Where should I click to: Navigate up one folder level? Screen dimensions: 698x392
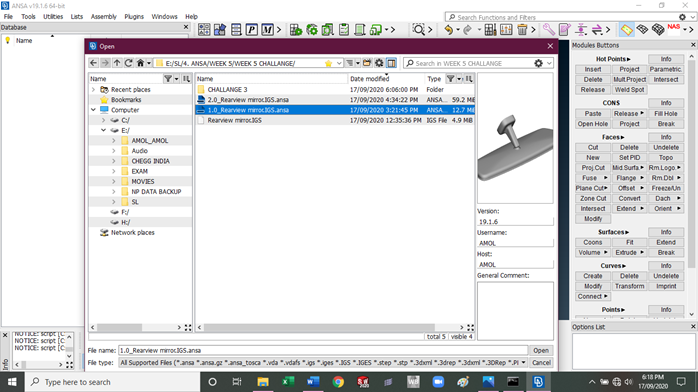pos(117,63)
